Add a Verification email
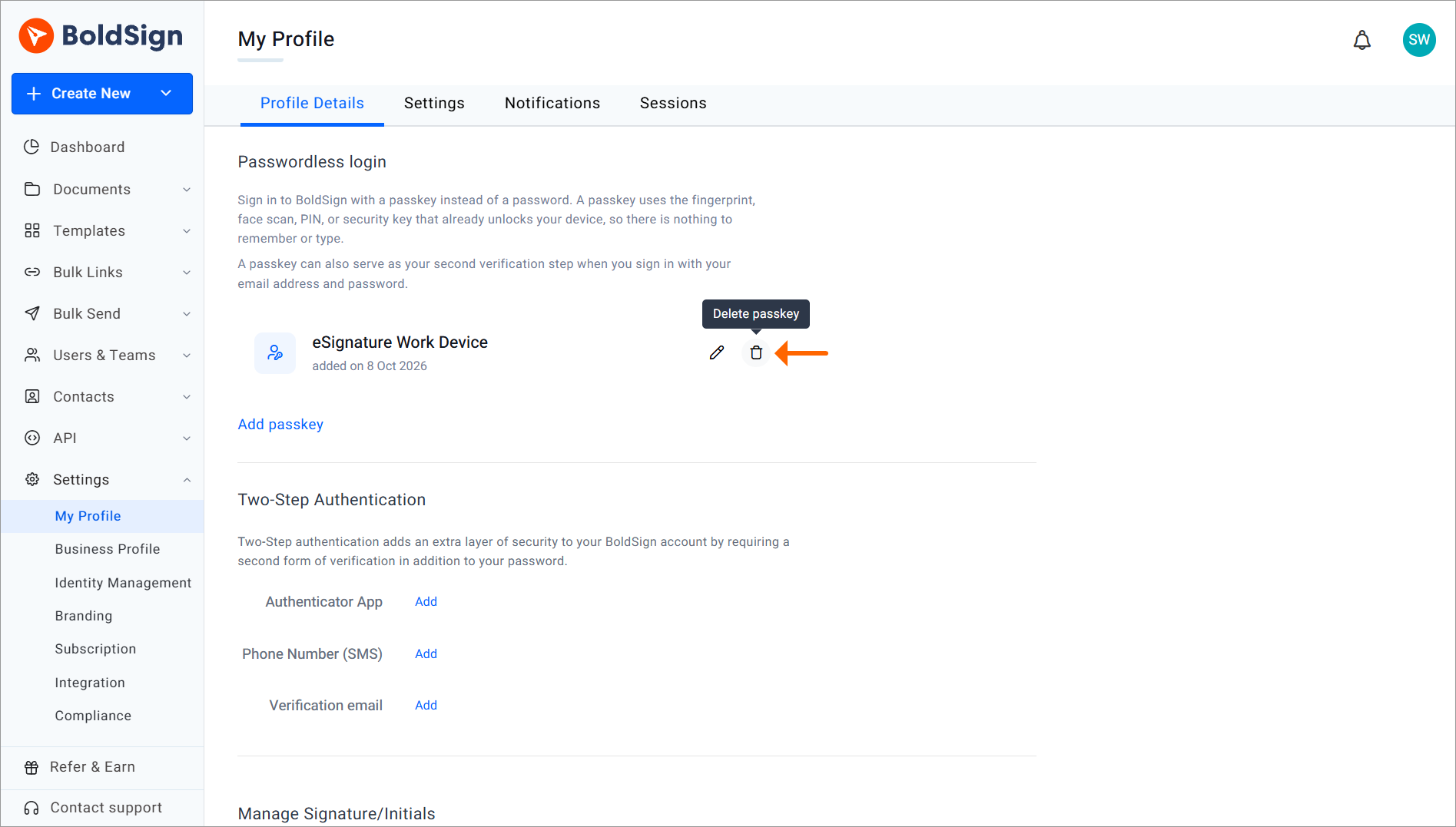This screenshot has height=827, width=1456. click(x=426, y=705)
